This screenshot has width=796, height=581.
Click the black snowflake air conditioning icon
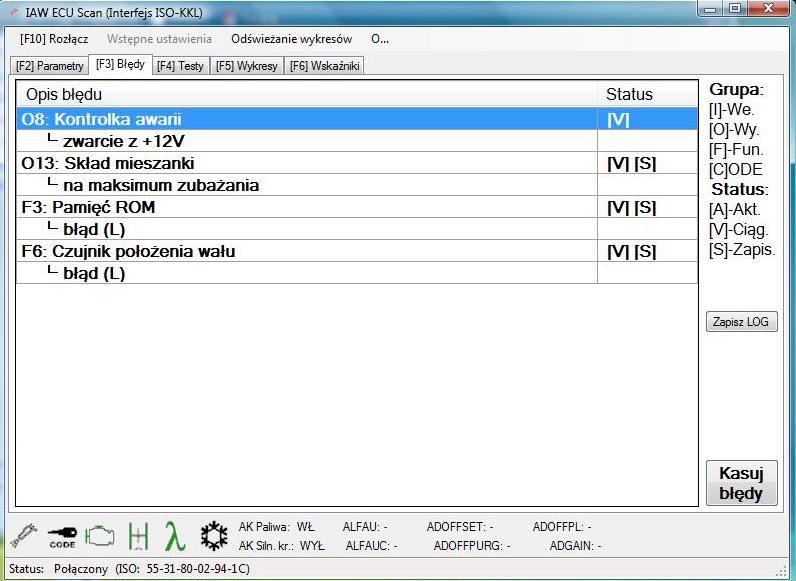pos(214,536)
